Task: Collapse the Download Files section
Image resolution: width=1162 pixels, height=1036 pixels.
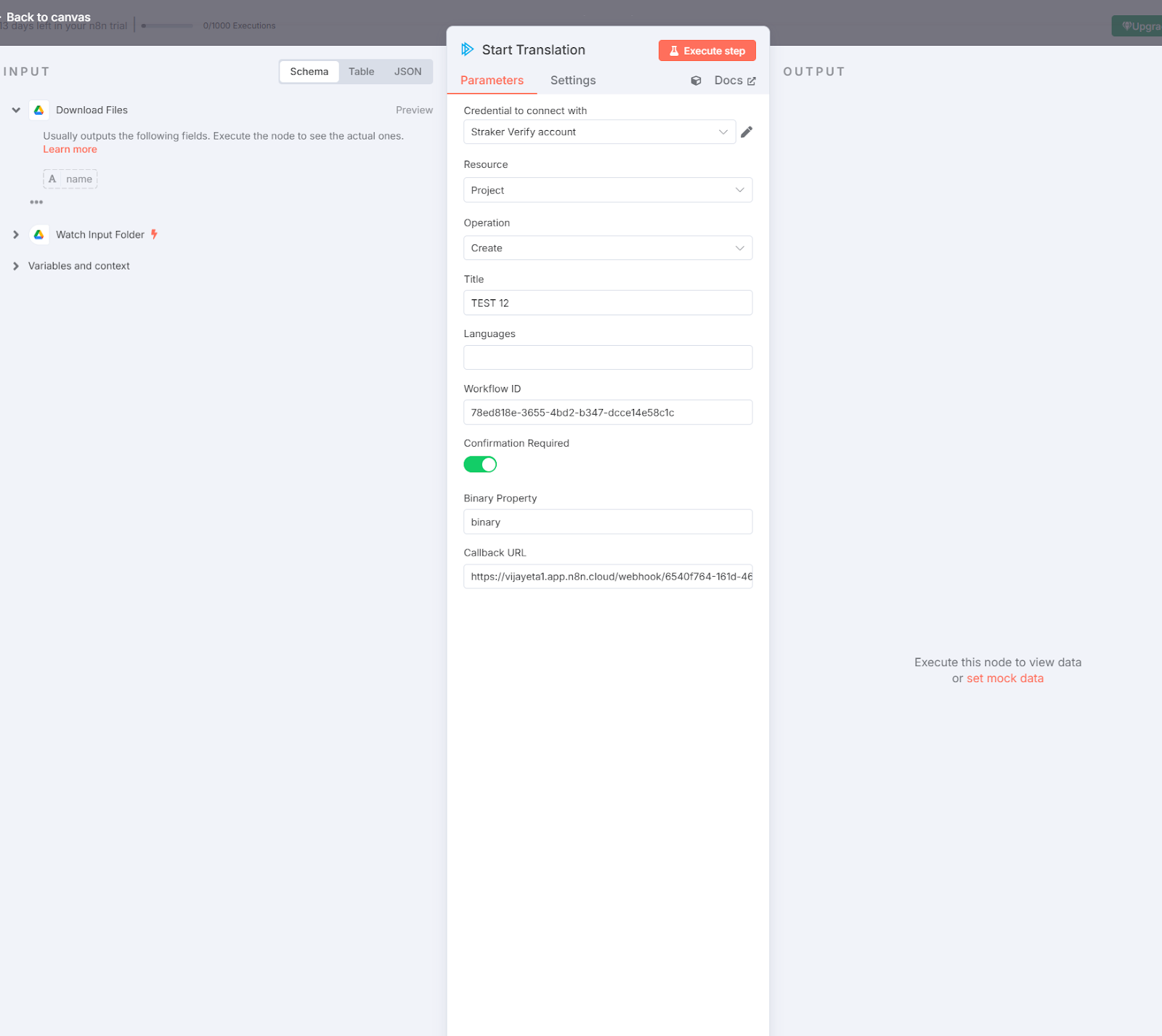Action: click(16, 110)
